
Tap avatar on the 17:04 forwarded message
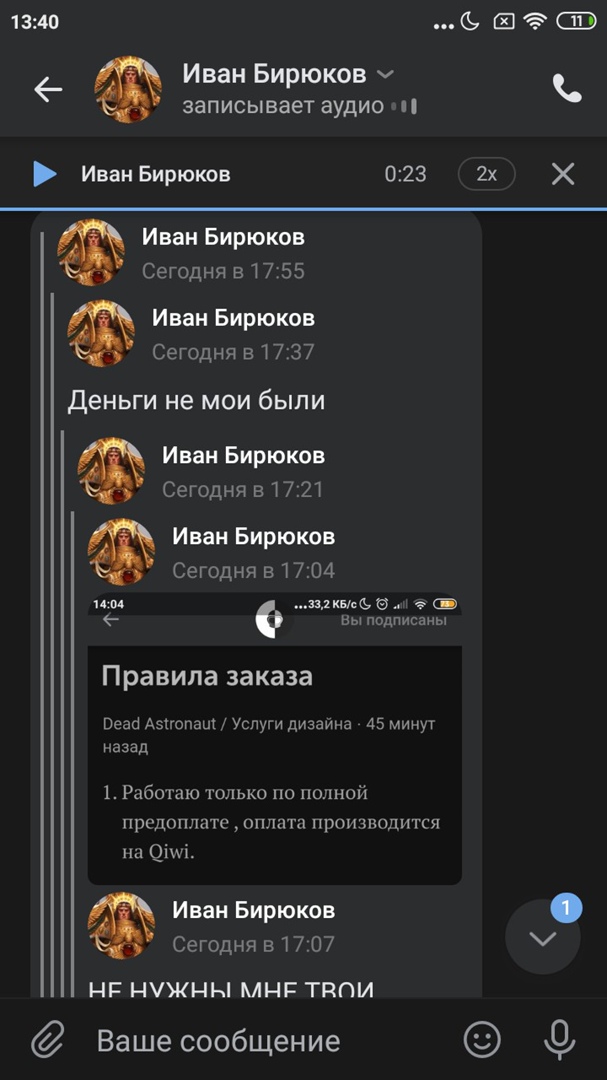tap(121, 552)
